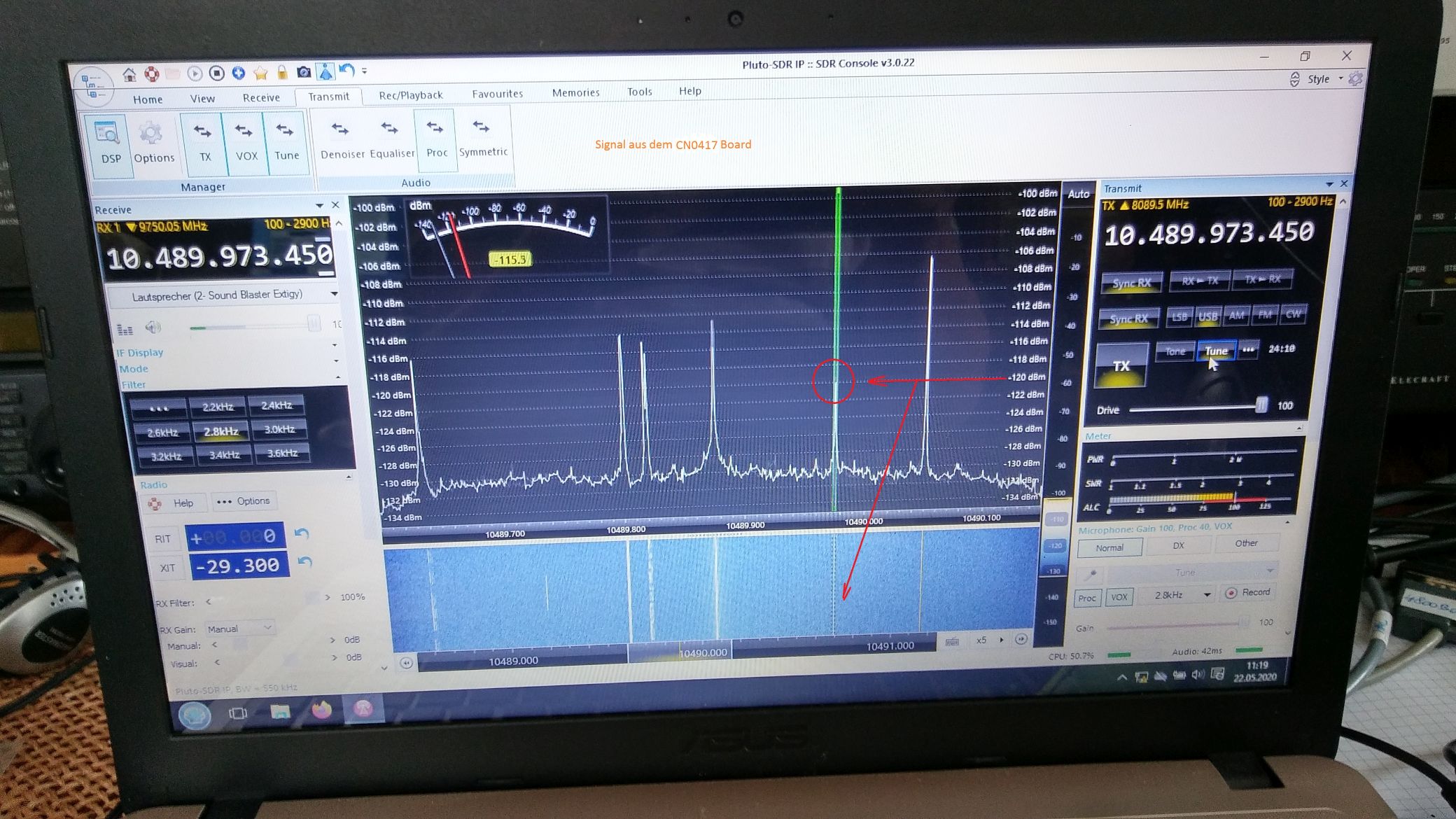Click the Firefox icon in taskbar
The height and width of the screenshot is (819, 1456).
[x=321, y=710]
